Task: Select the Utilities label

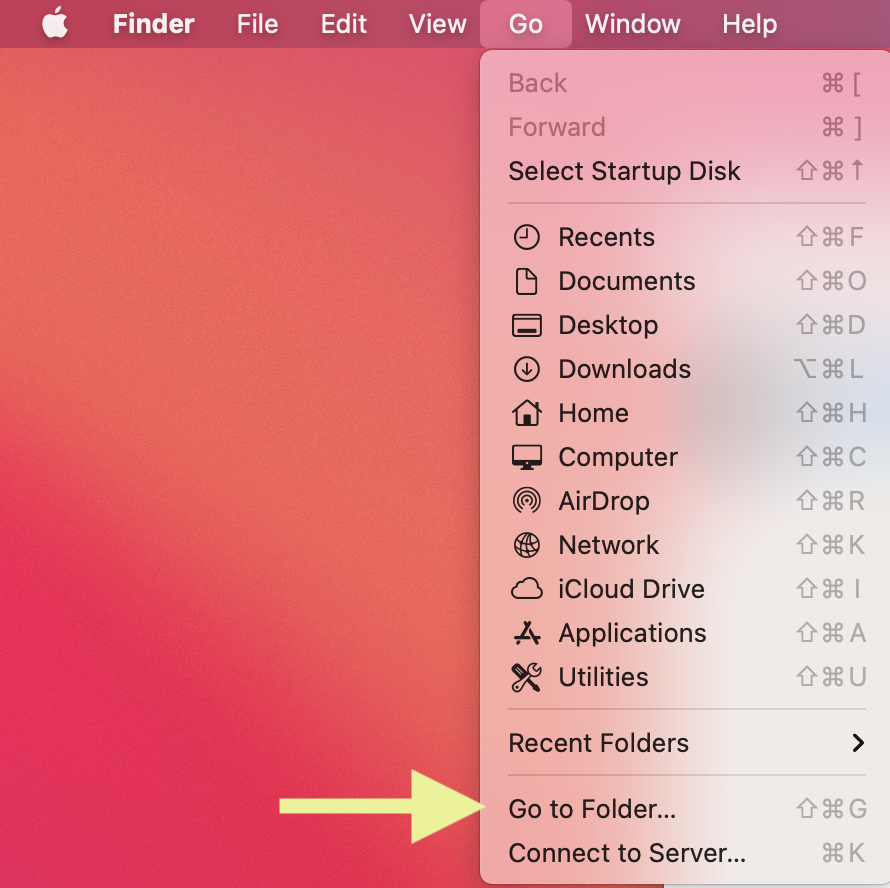Action: click(x=603, y=677)
